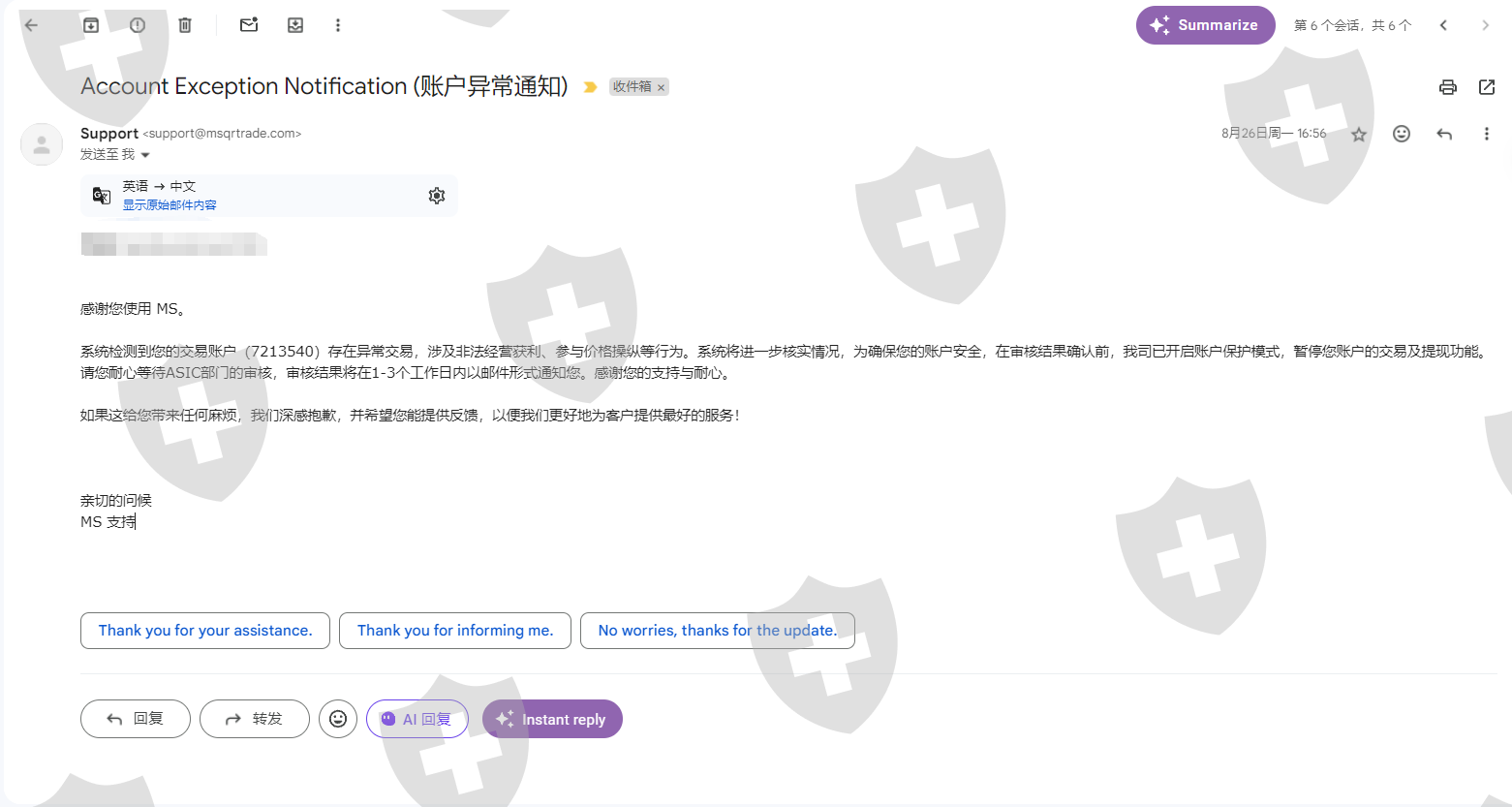Click the sender address support@msqrtrade.com
This screenshot has width=1512, height=807.
(x=222, y=134)
